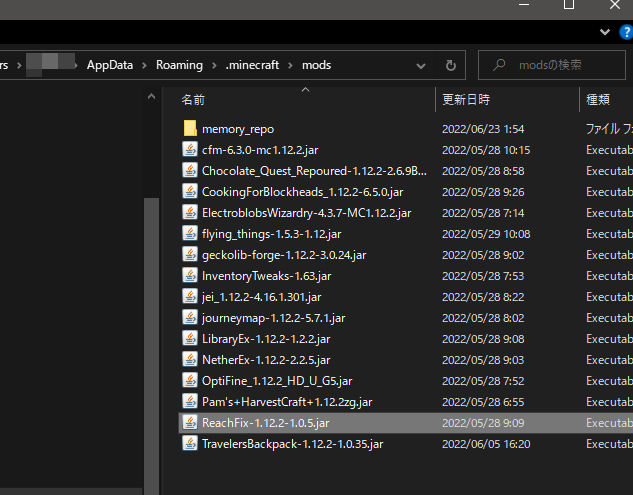
Task: Sort files by the 更新日時 column header
Action: [466, 99]
